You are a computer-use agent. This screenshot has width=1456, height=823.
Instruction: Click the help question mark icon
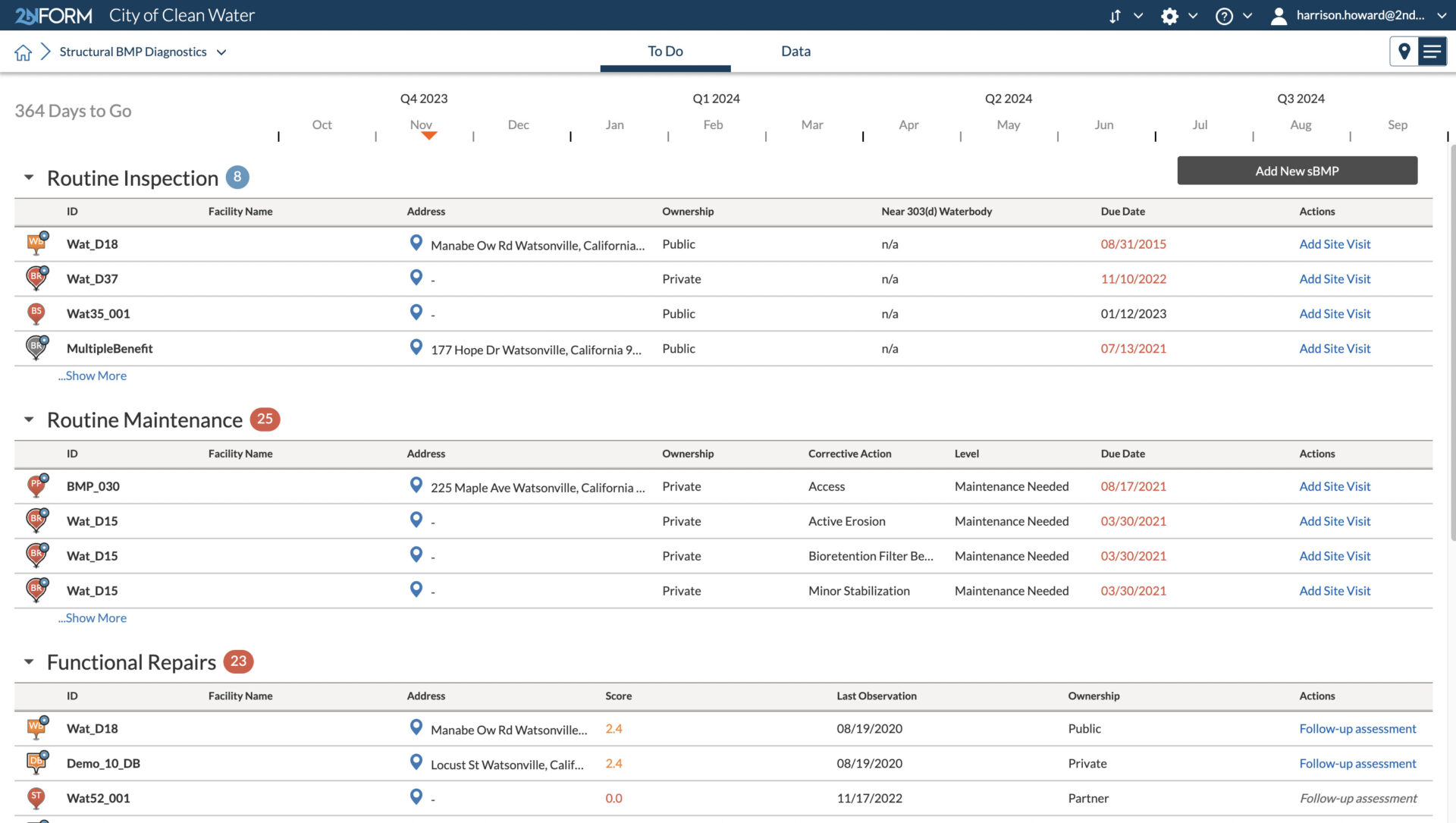[1224, 15]
